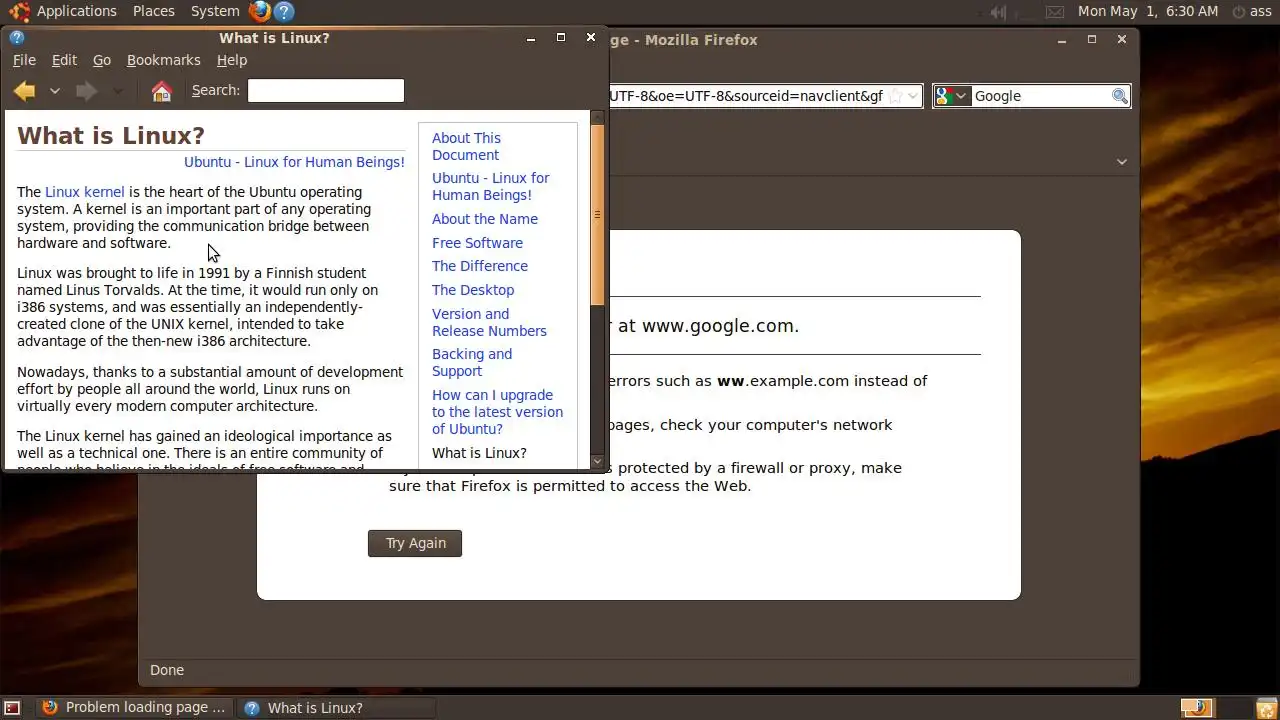Click the 'ass' user name on the top panel
Viewport: 1280px width, 720px height.
pyautogui.click(x=1261, y=12)
